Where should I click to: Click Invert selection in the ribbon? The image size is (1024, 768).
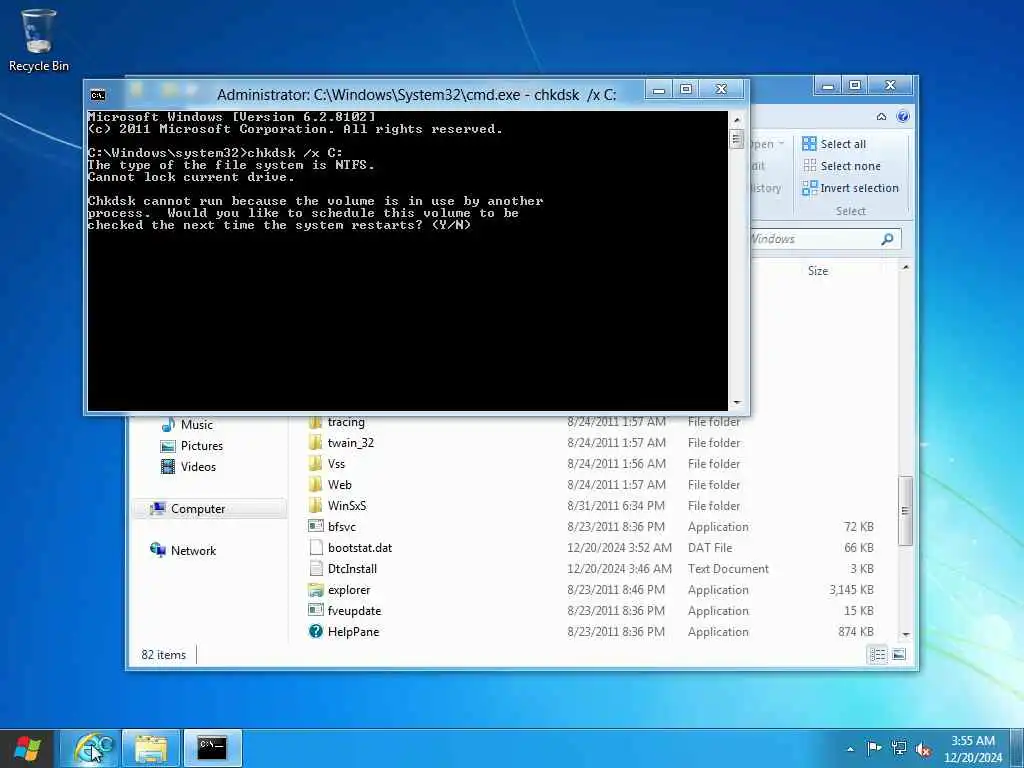click(851, 188)
